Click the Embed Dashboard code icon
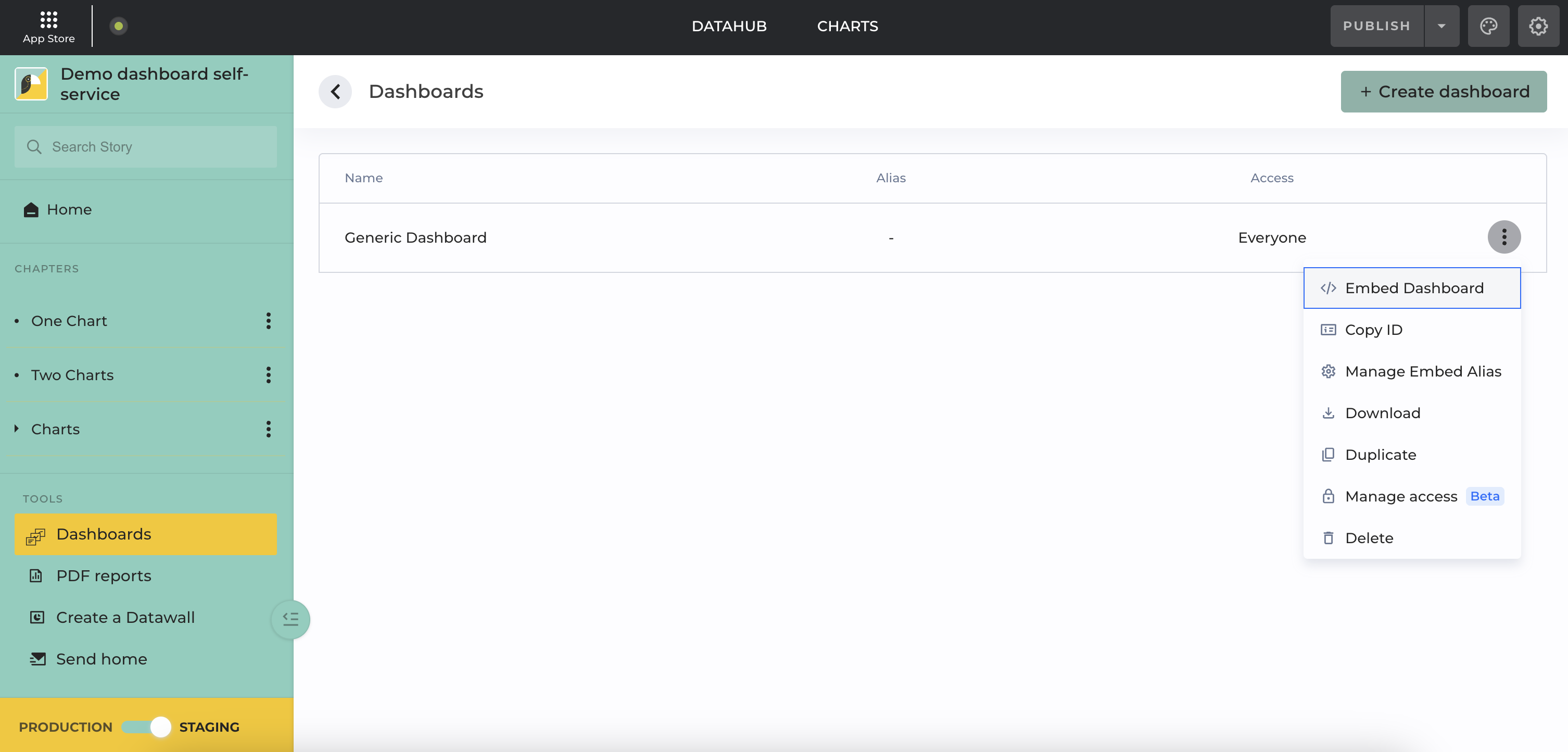Viewport: 1568px width, 752px height. [1328, 288]
